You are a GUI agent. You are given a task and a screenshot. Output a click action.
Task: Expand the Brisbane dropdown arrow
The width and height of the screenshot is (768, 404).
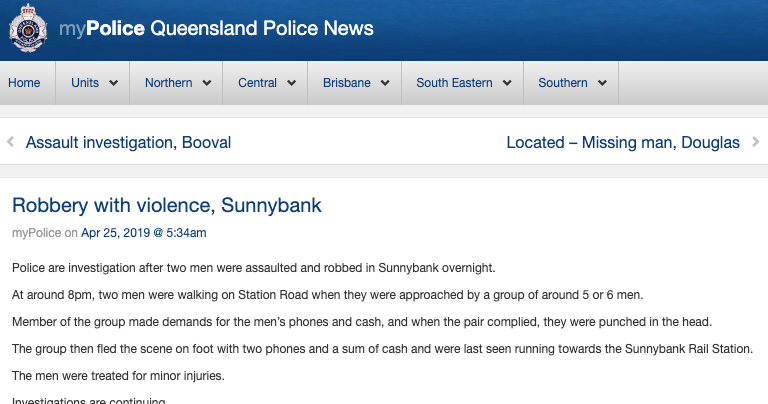[386, 83]
